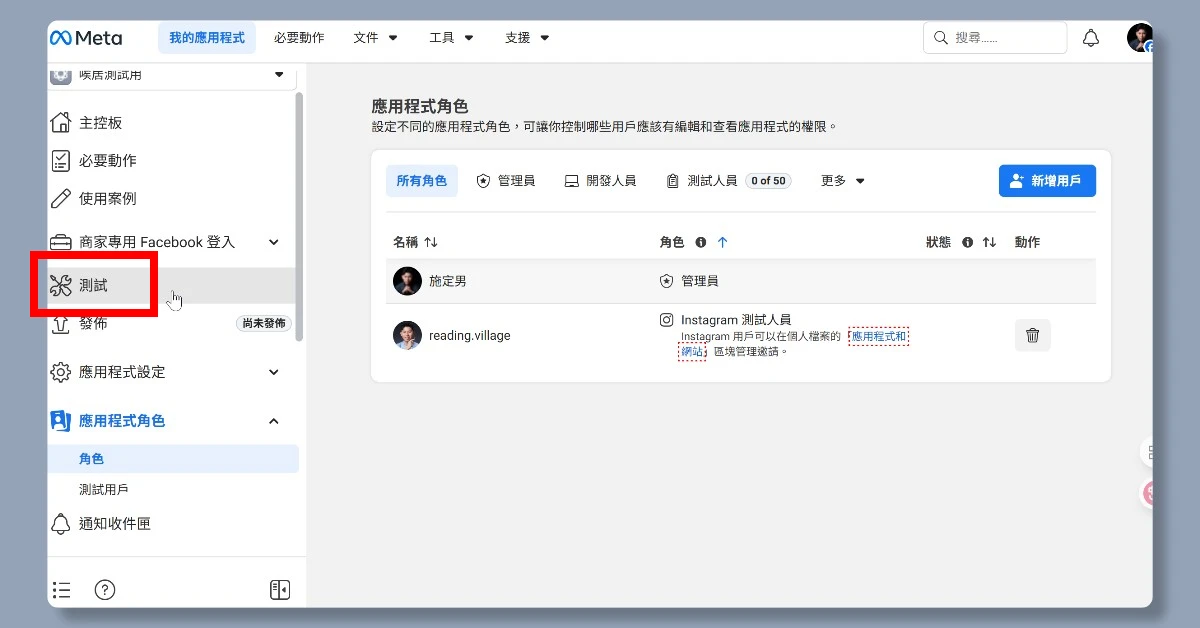Open 我的應用程式 tab
Screen dimensions: 1200x628
[207, 38]
